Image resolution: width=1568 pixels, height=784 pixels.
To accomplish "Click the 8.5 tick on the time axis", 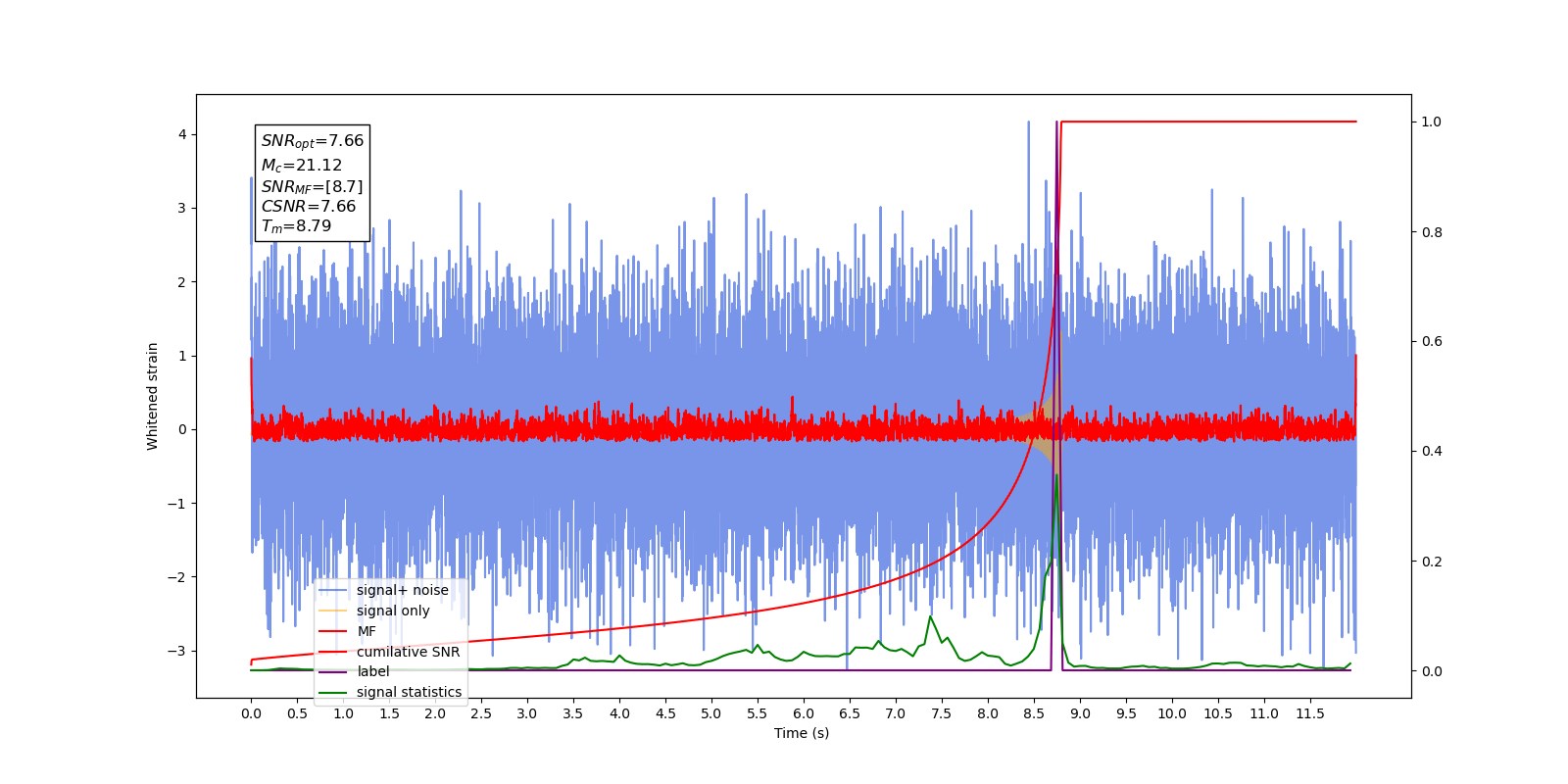I will 1034,713.
